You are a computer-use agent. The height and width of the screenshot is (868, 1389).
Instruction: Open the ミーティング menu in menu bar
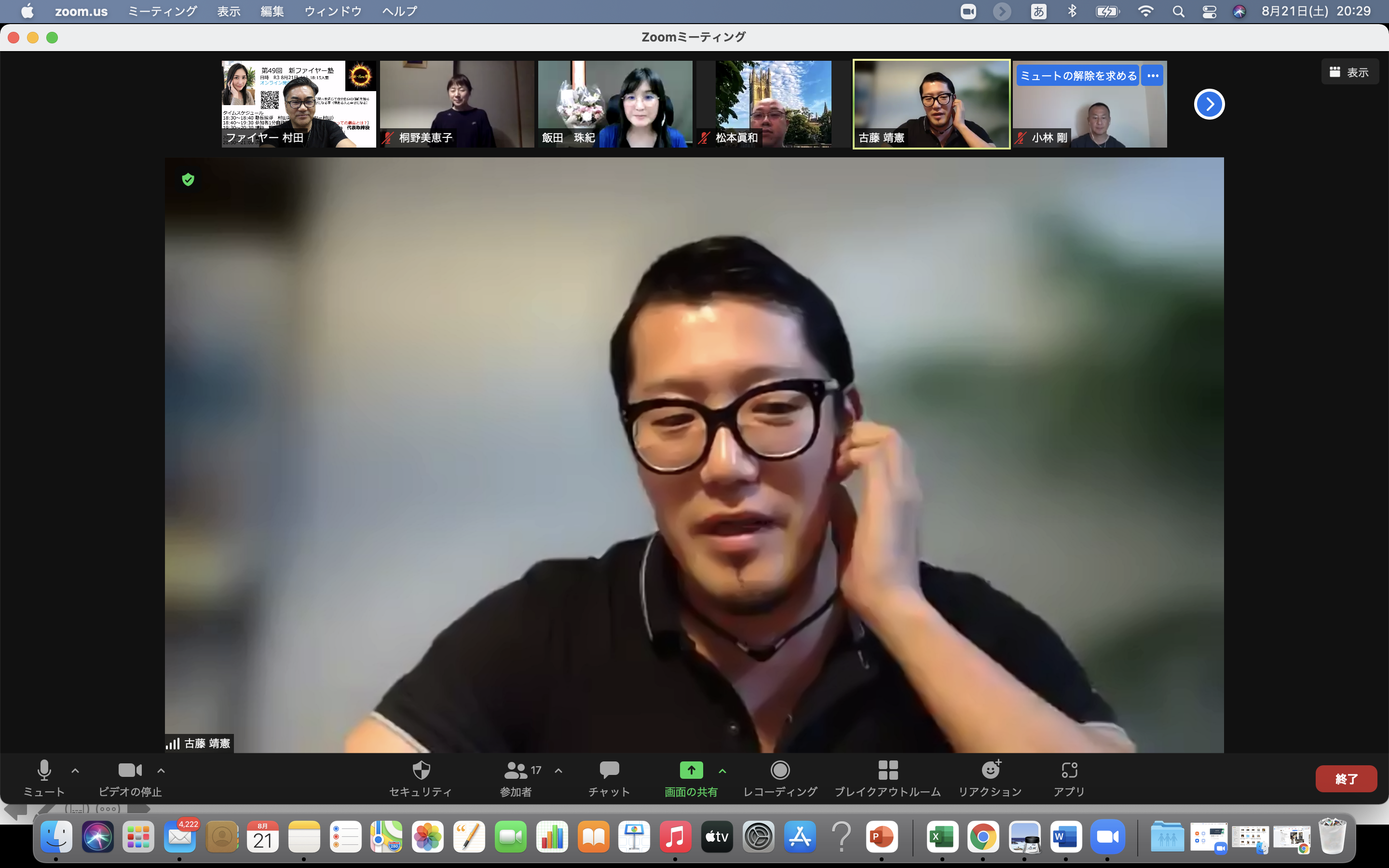coord(162,12)
